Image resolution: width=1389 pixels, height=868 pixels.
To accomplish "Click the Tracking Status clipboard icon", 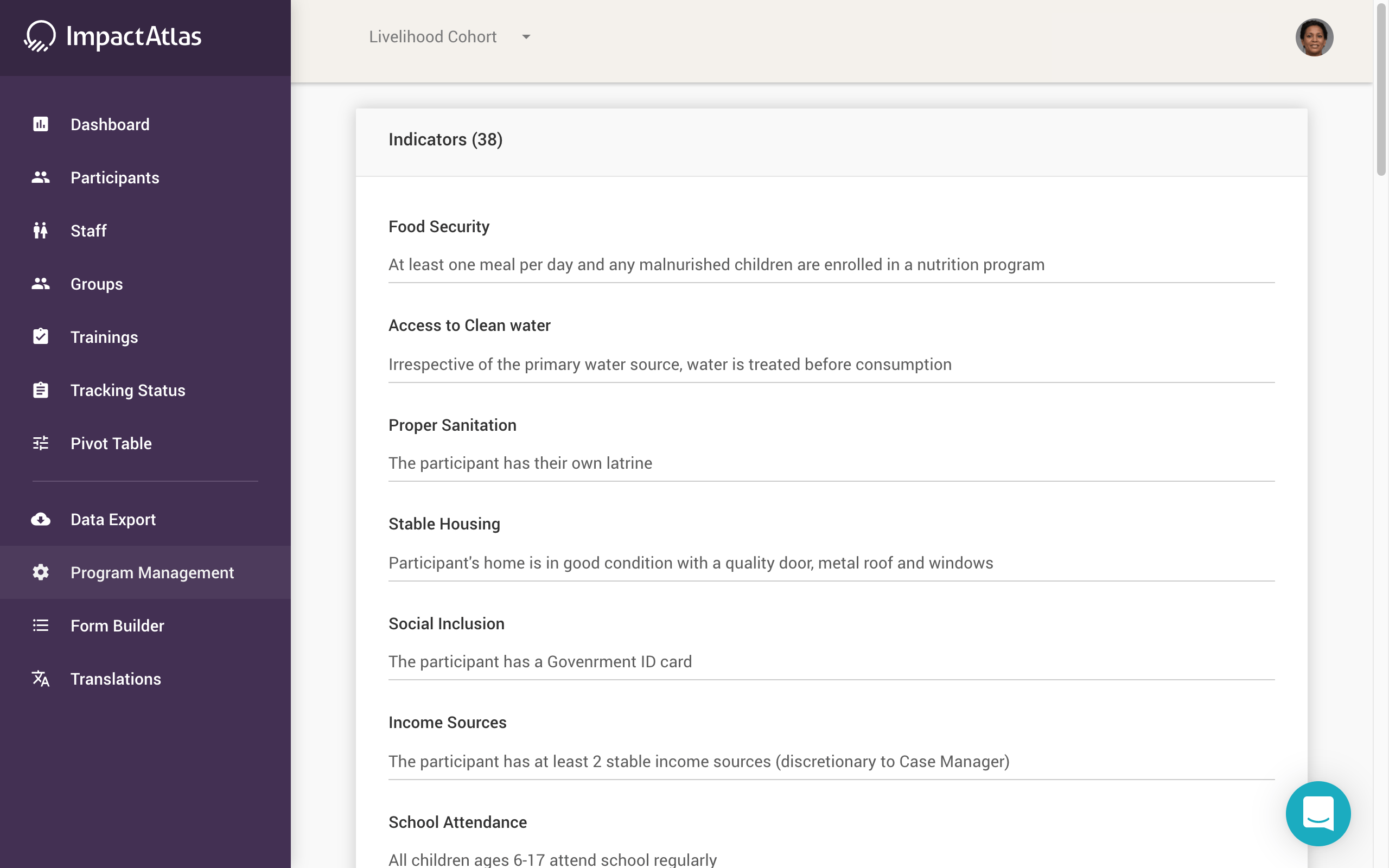I will [41, 391].
